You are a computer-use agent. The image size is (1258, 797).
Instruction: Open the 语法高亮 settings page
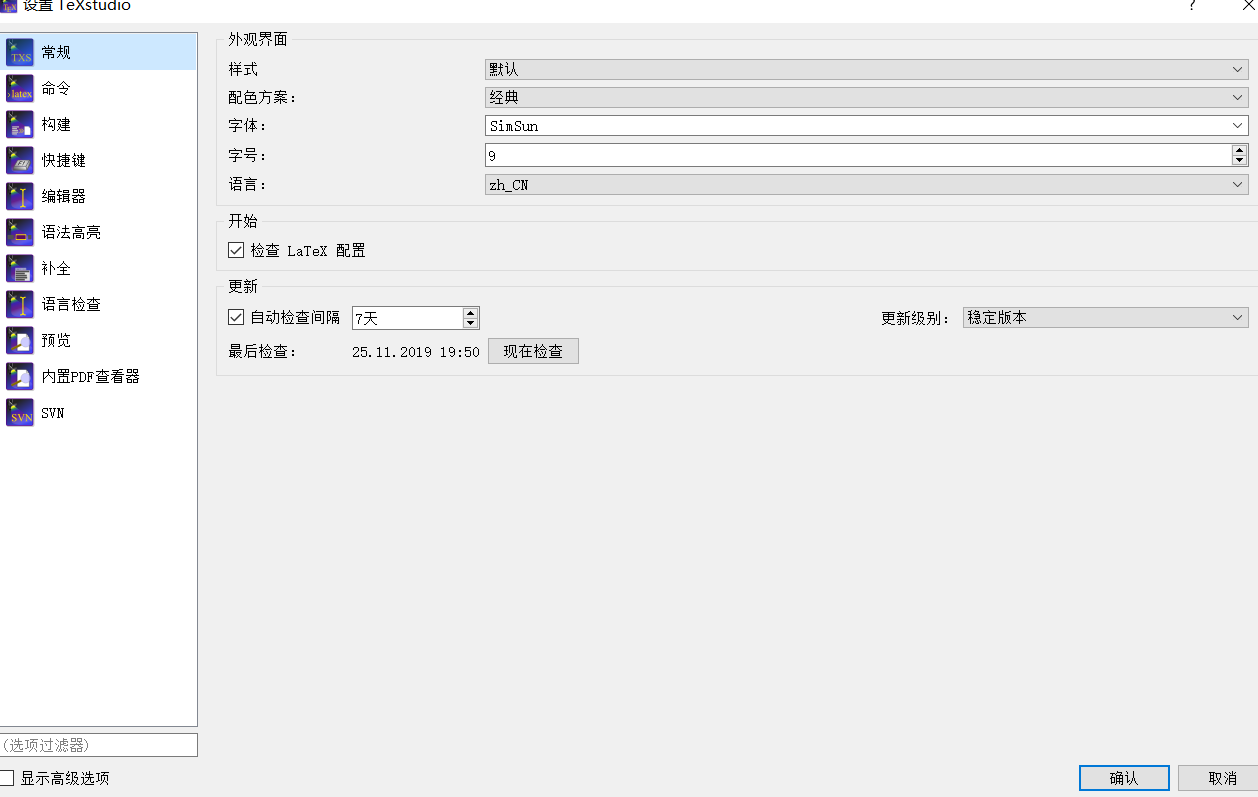(x=99, y=232)
